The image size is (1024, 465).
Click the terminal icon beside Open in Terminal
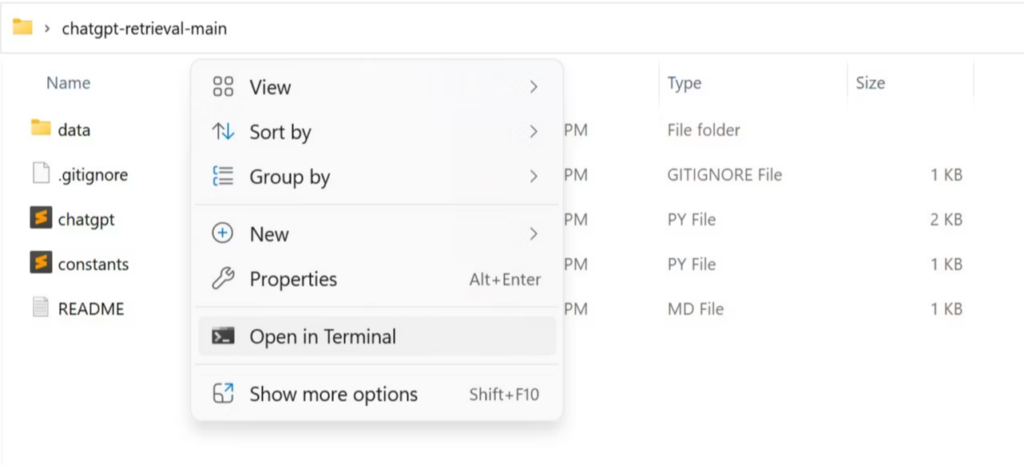pos(223,336)
